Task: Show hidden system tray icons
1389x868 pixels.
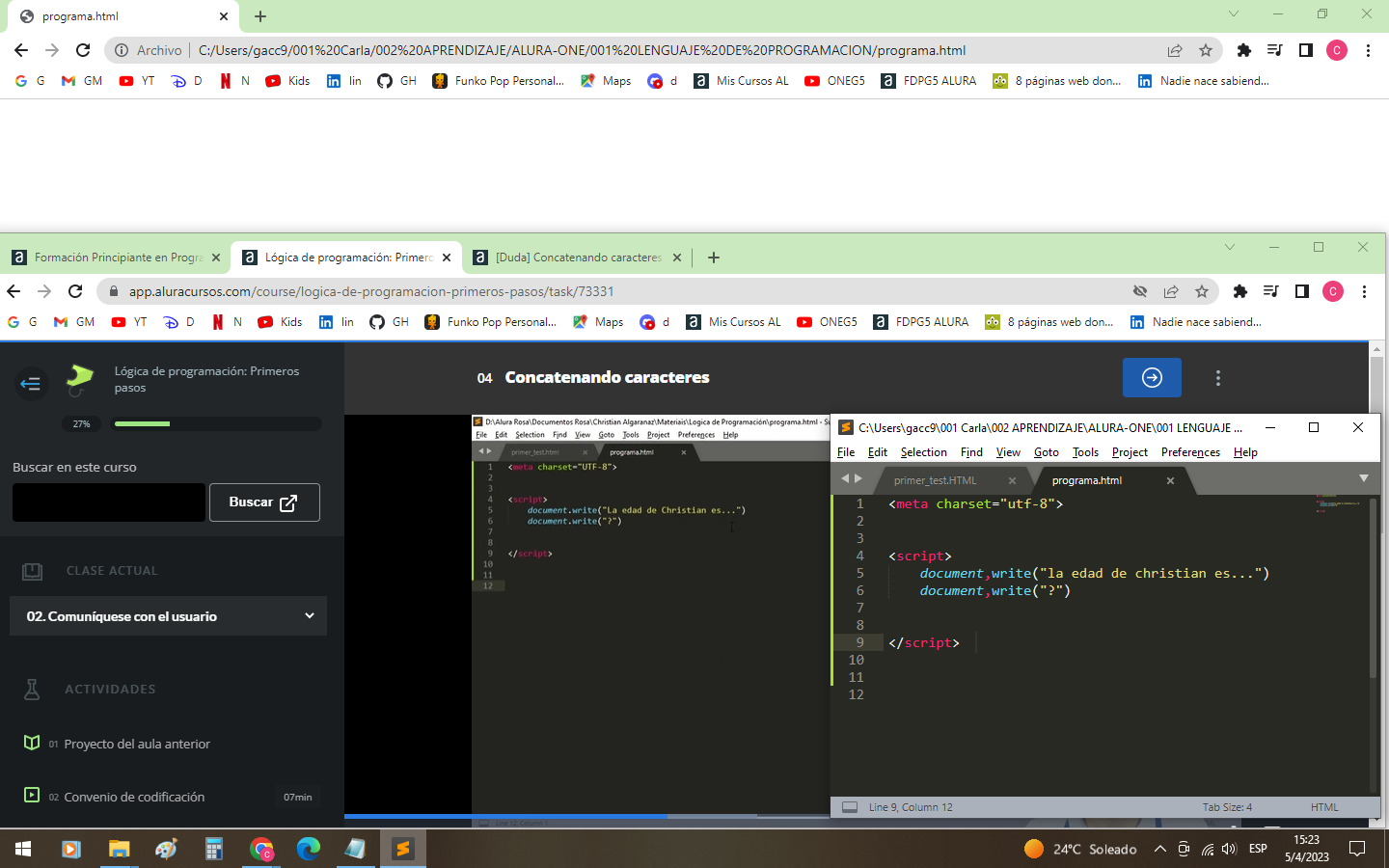Action: [1159, 850]
